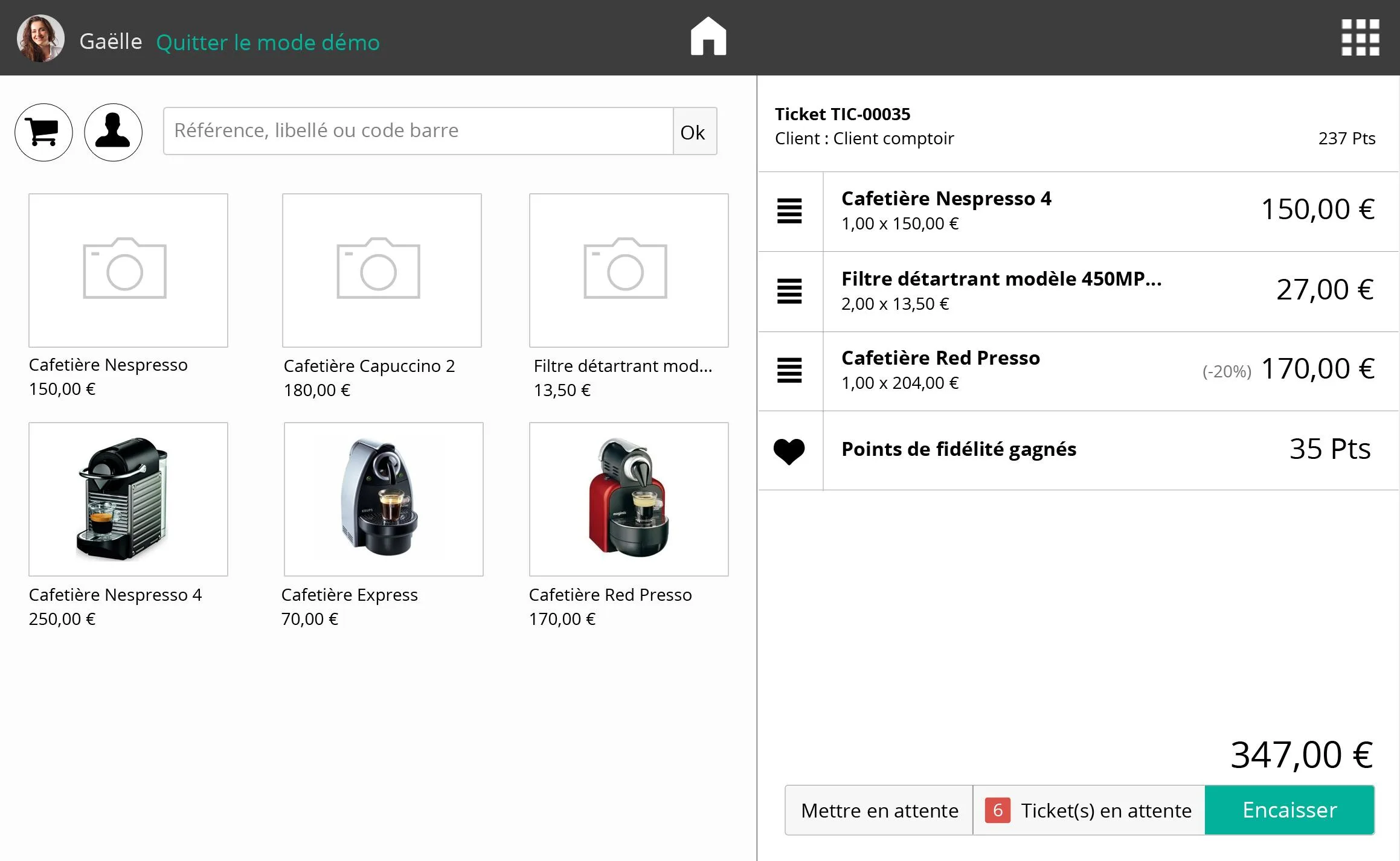Screen dimensions: 1400x861
Task: Click the Cafetière Express product name
Action: pos(349,595)
